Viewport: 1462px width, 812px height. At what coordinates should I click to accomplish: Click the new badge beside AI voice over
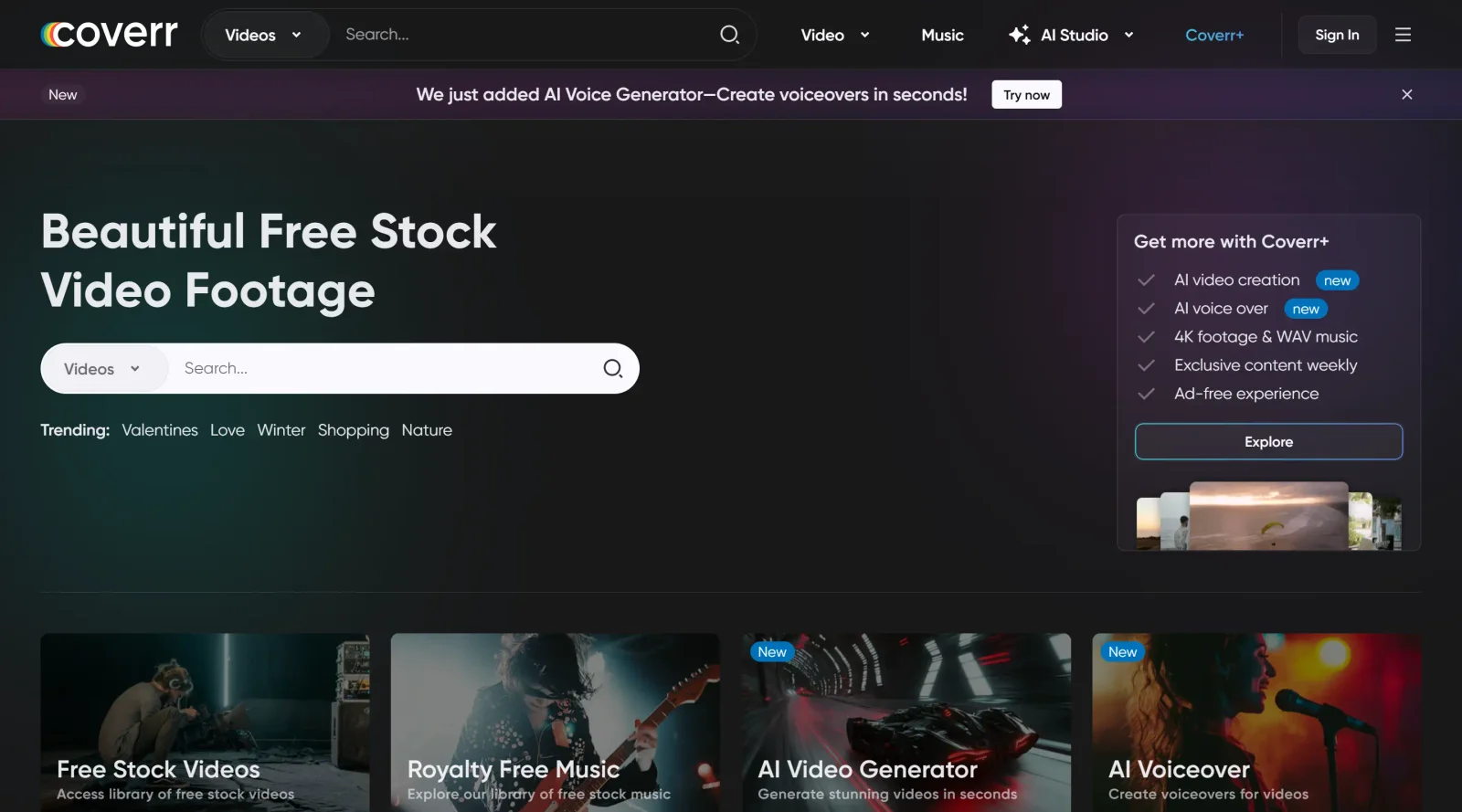(x=1306, y=309)
